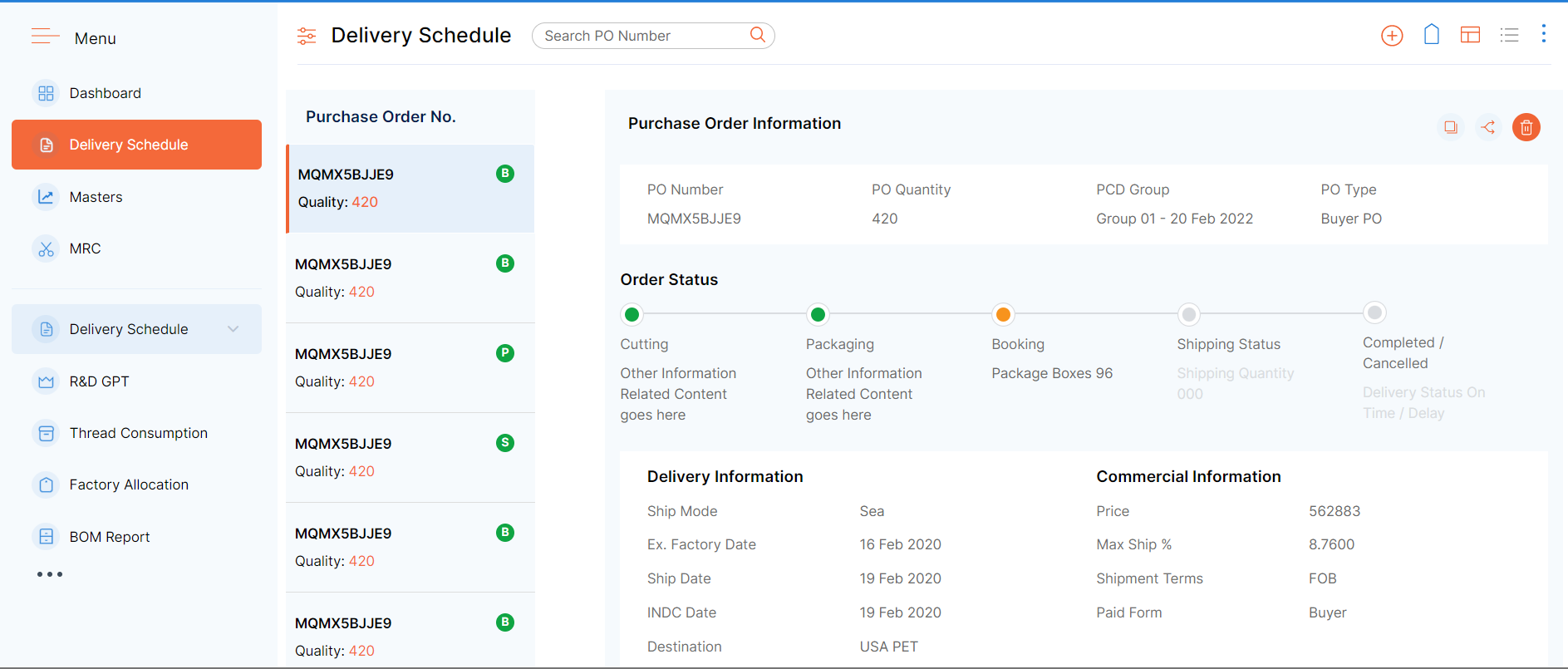
Task: Open Dashboard from the sidebar
Action: [105, 93]
